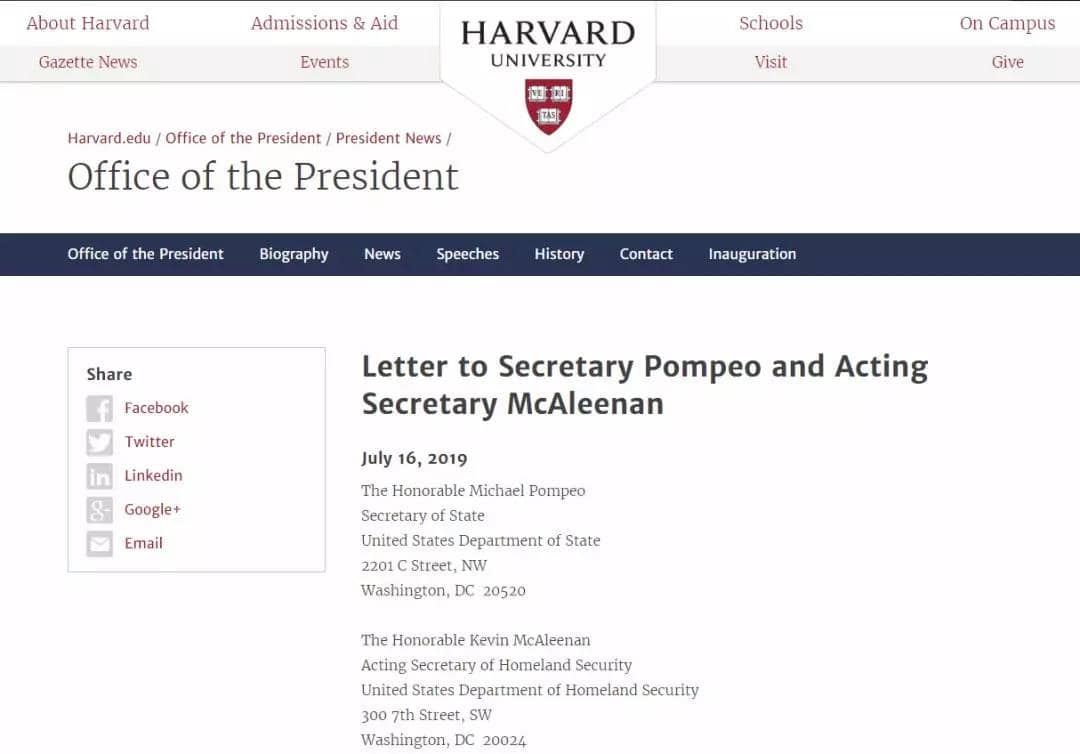Open Gazette News link
1080x754 pixels.
[x=88, y=62]
